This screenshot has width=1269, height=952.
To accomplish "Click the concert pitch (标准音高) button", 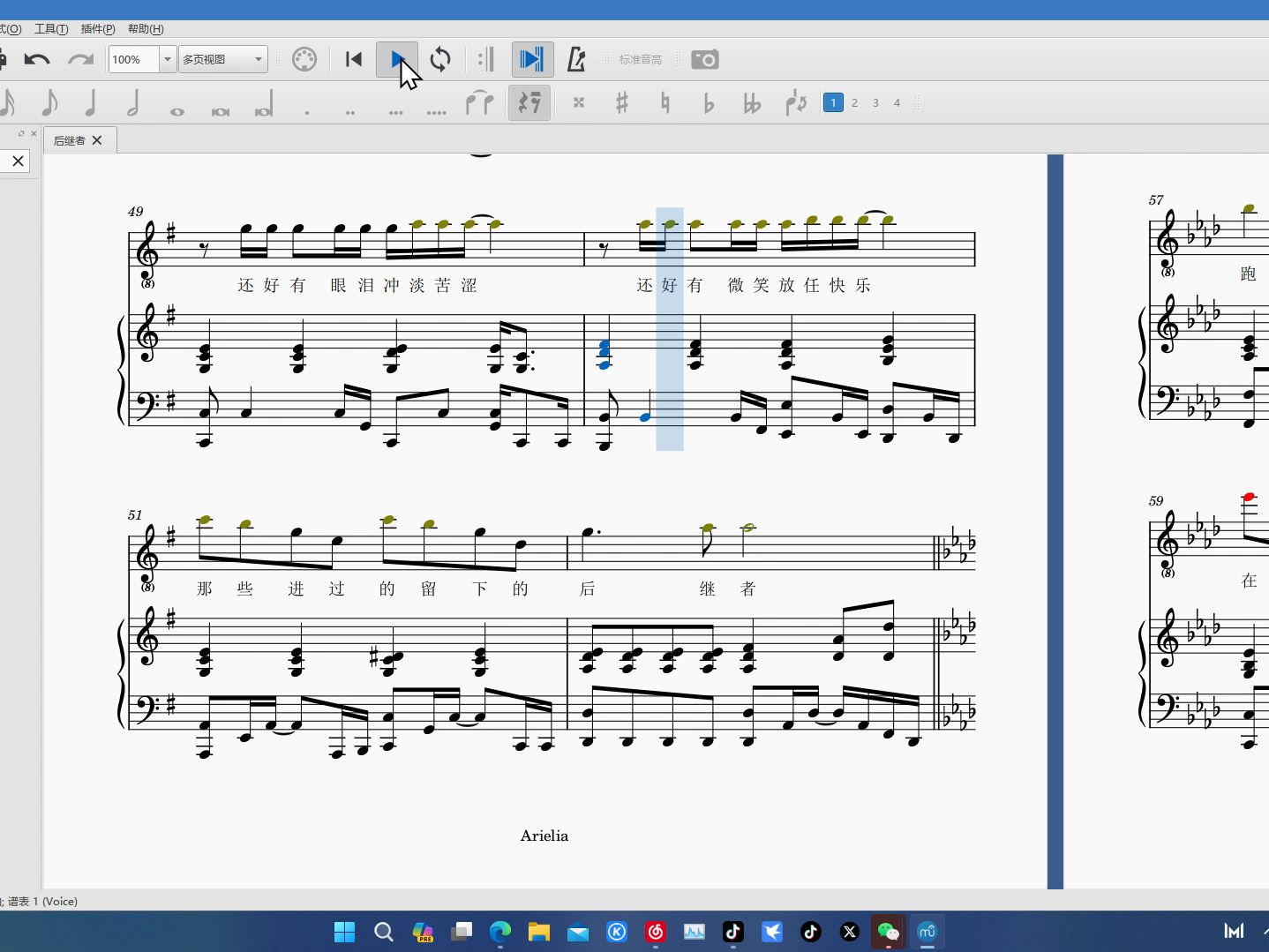I will click(x=641, y=59).
